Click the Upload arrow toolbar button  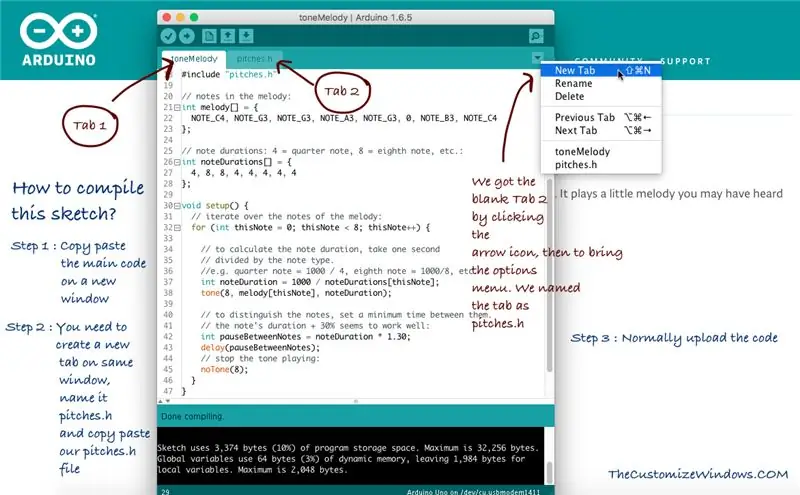[187, 36]
